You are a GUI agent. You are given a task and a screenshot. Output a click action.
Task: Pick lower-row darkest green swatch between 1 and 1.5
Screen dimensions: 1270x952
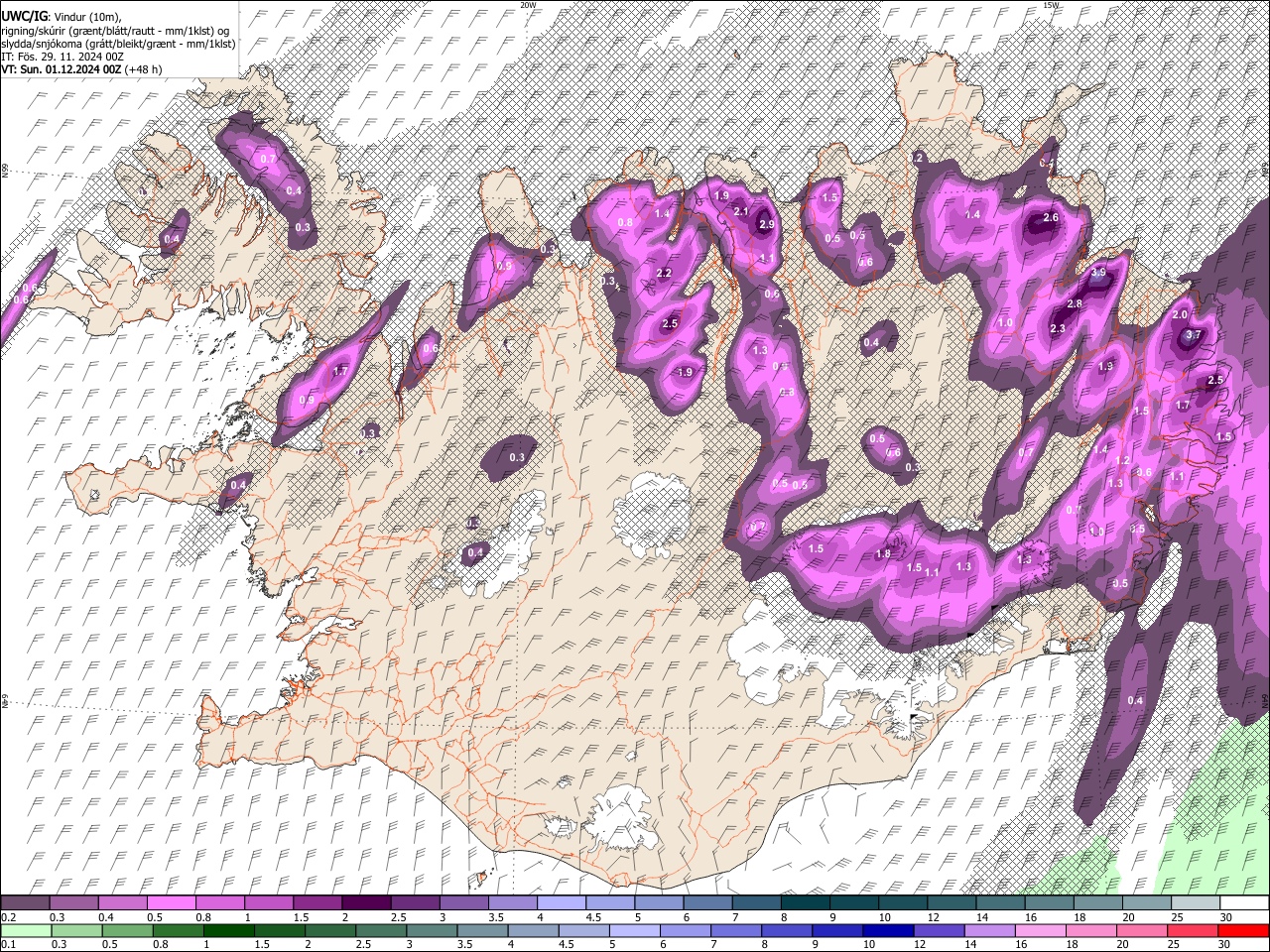(x=229, y=930)
